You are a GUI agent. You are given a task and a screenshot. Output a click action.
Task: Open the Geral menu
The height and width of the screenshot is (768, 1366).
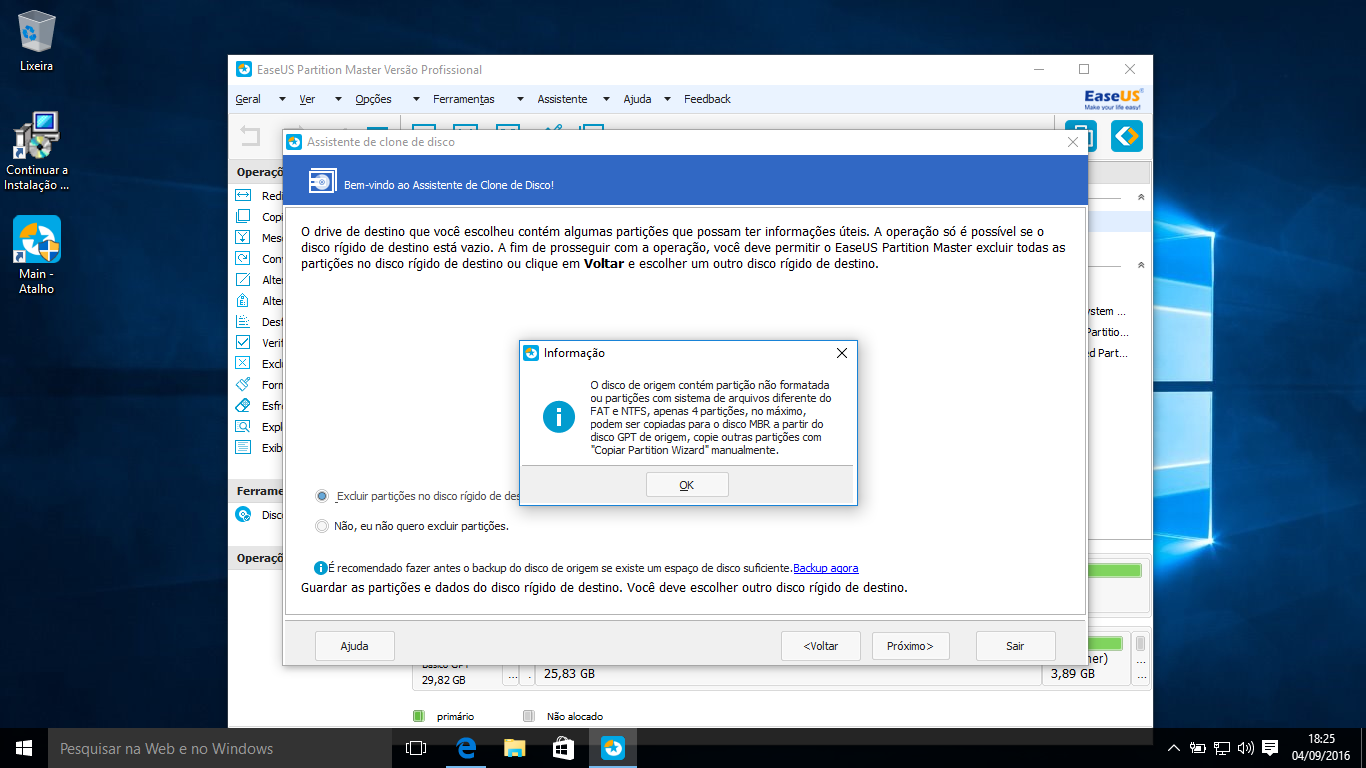248,99
